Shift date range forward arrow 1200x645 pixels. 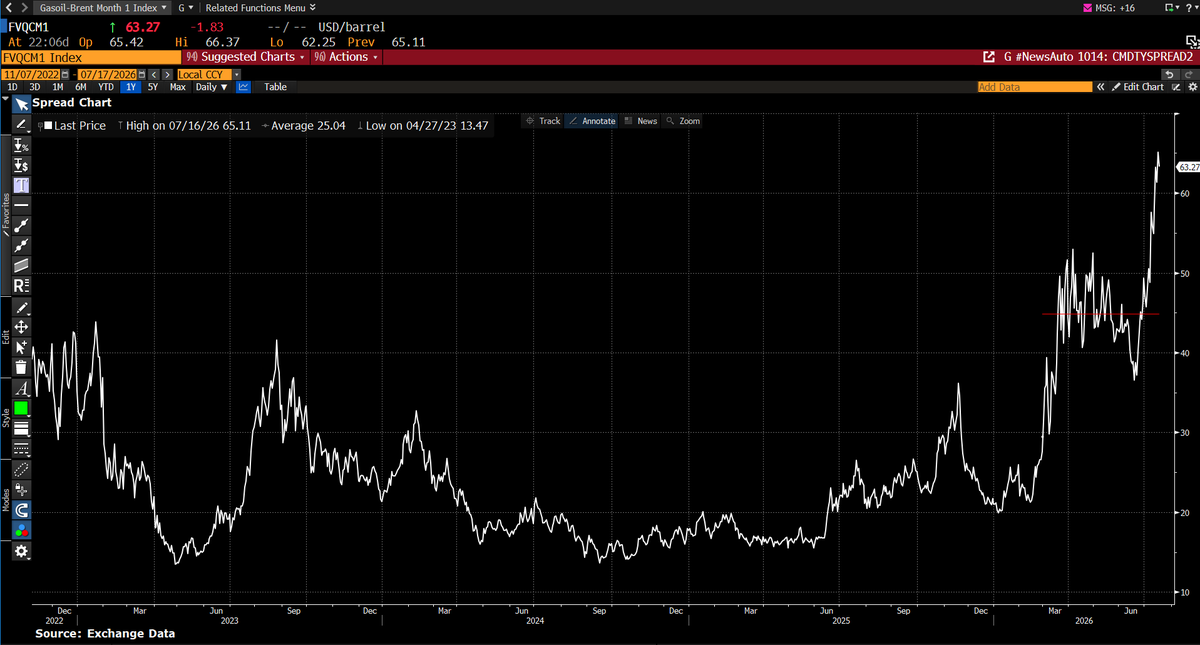[166, 74]
